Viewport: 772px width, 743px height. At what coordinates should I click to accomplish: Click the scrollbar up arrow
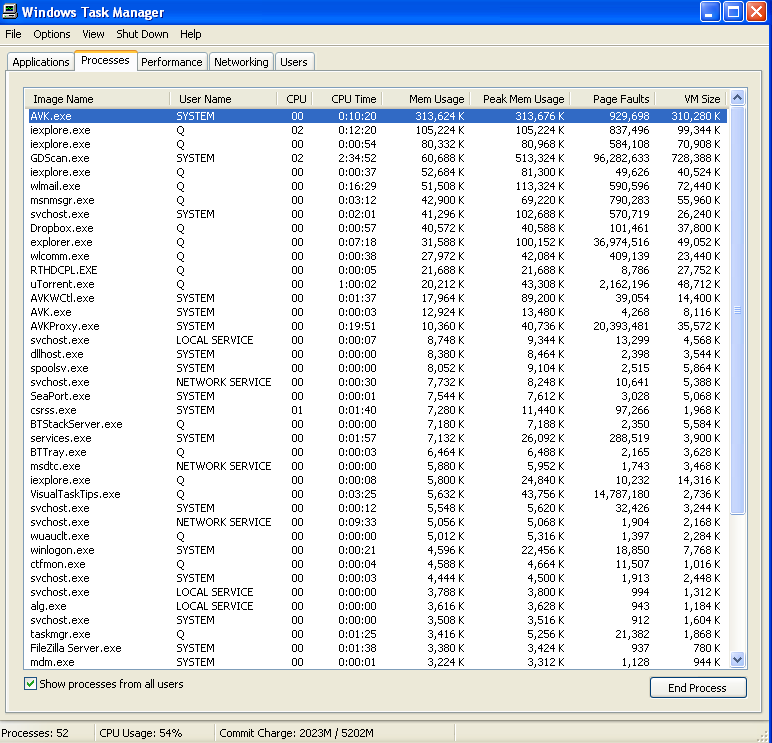(x=738, y=97)
